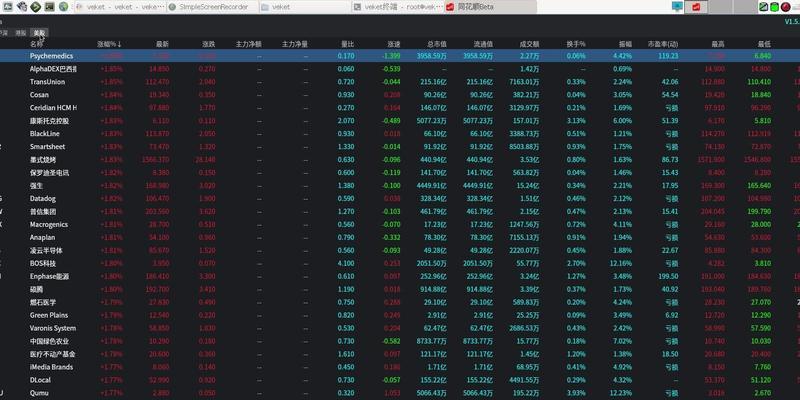Image resolution: width=800 pixels, height=400 pixels.
Task: Click the green-black monitor icon in the tray
Action: coord(763,7)
